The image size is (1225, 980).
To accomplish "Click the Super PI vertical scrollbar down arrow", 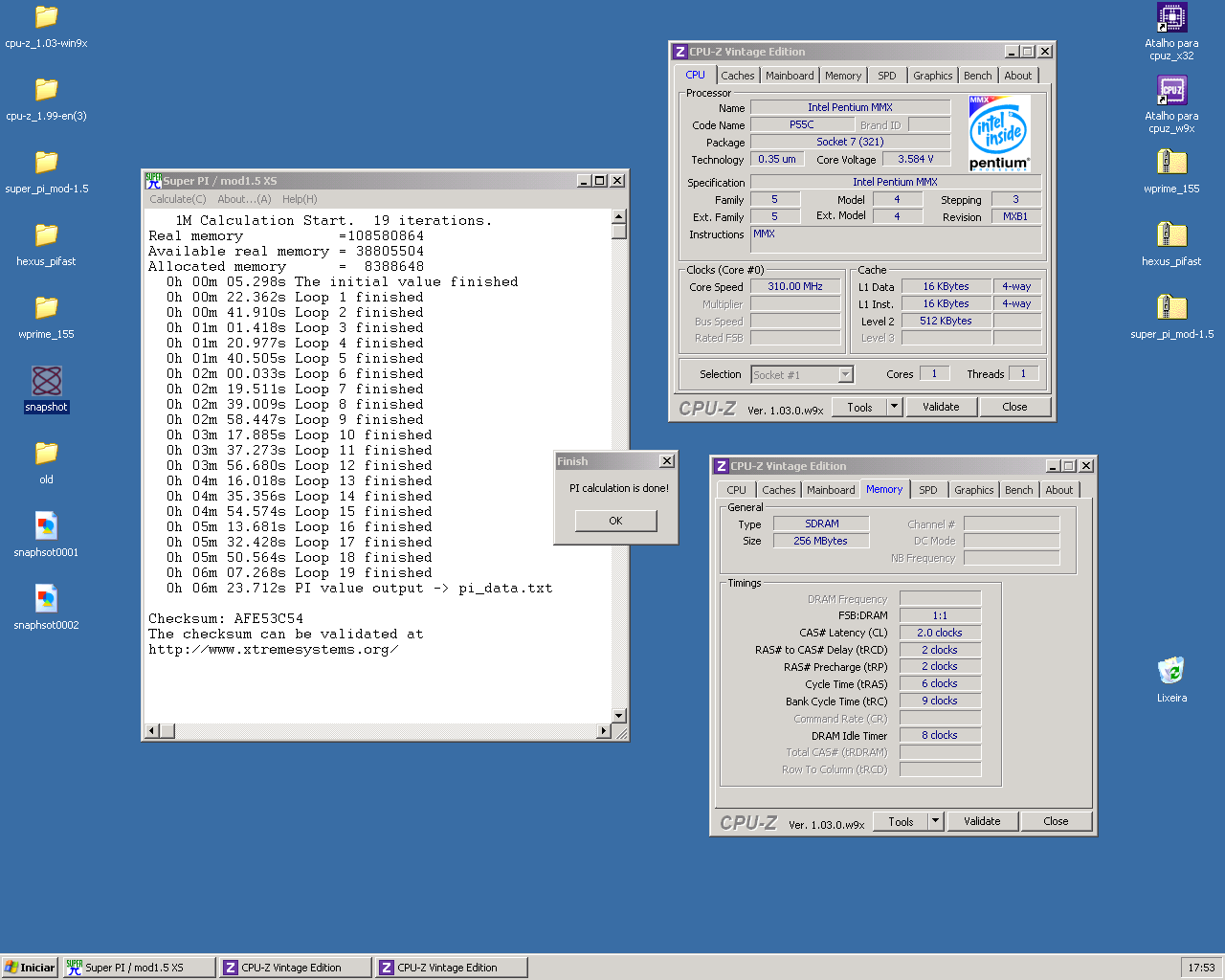I will (619, 716).
